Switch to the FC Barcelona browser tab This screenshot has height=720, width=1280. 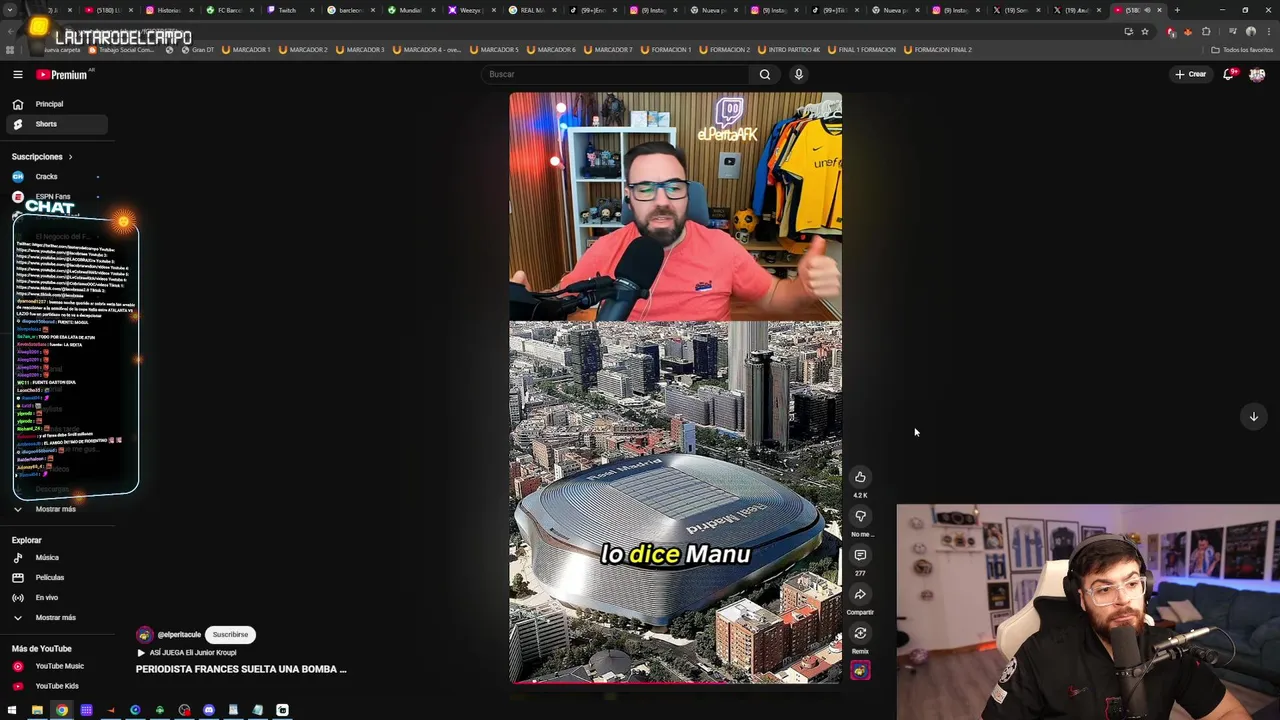230,10
